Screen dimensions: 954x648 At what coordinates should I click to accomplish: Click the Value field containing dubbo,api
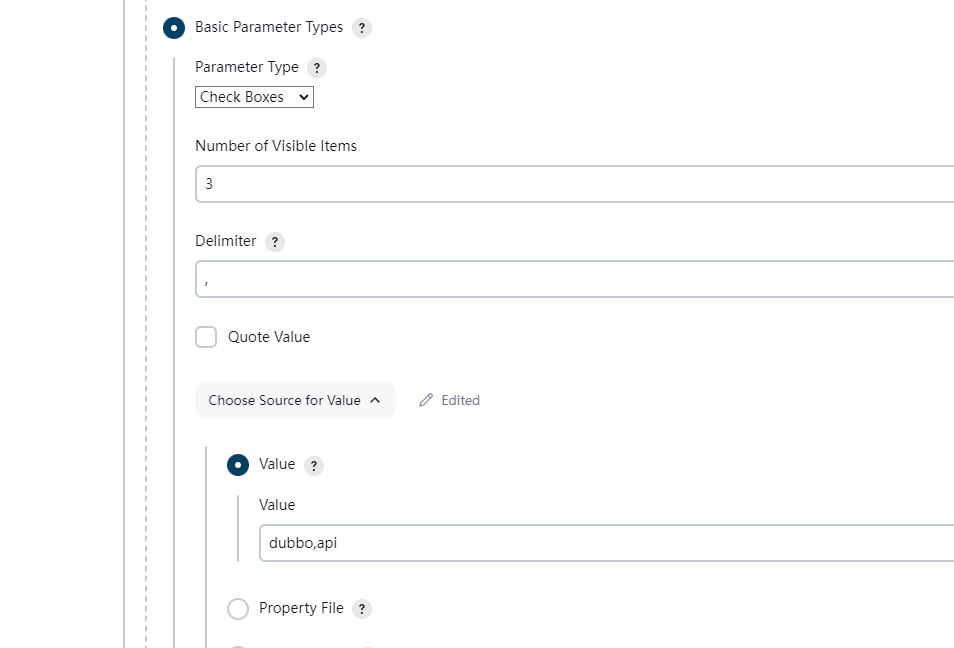pyautogui.click(x=607, y=543)
